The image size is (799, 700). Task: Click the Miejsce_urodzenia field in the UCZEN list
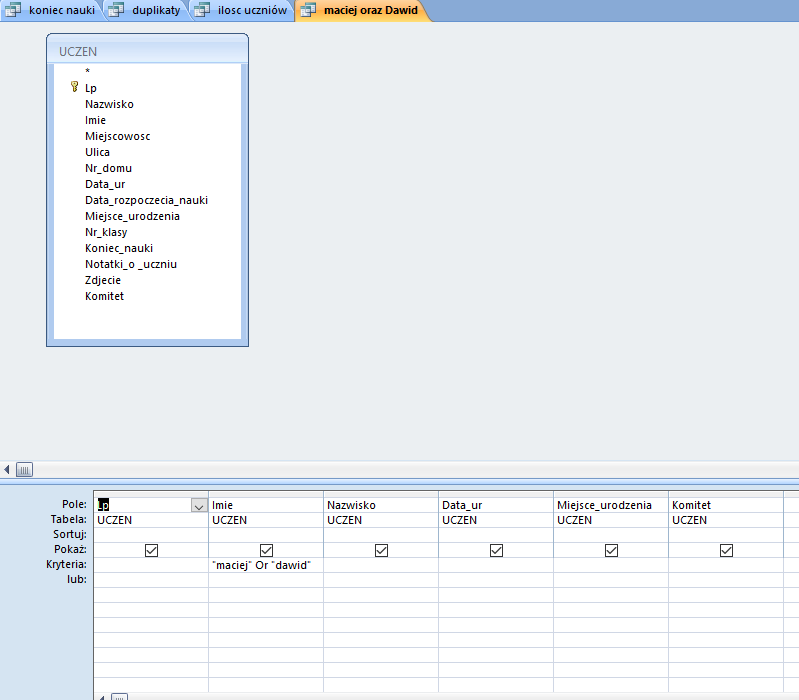132,216
